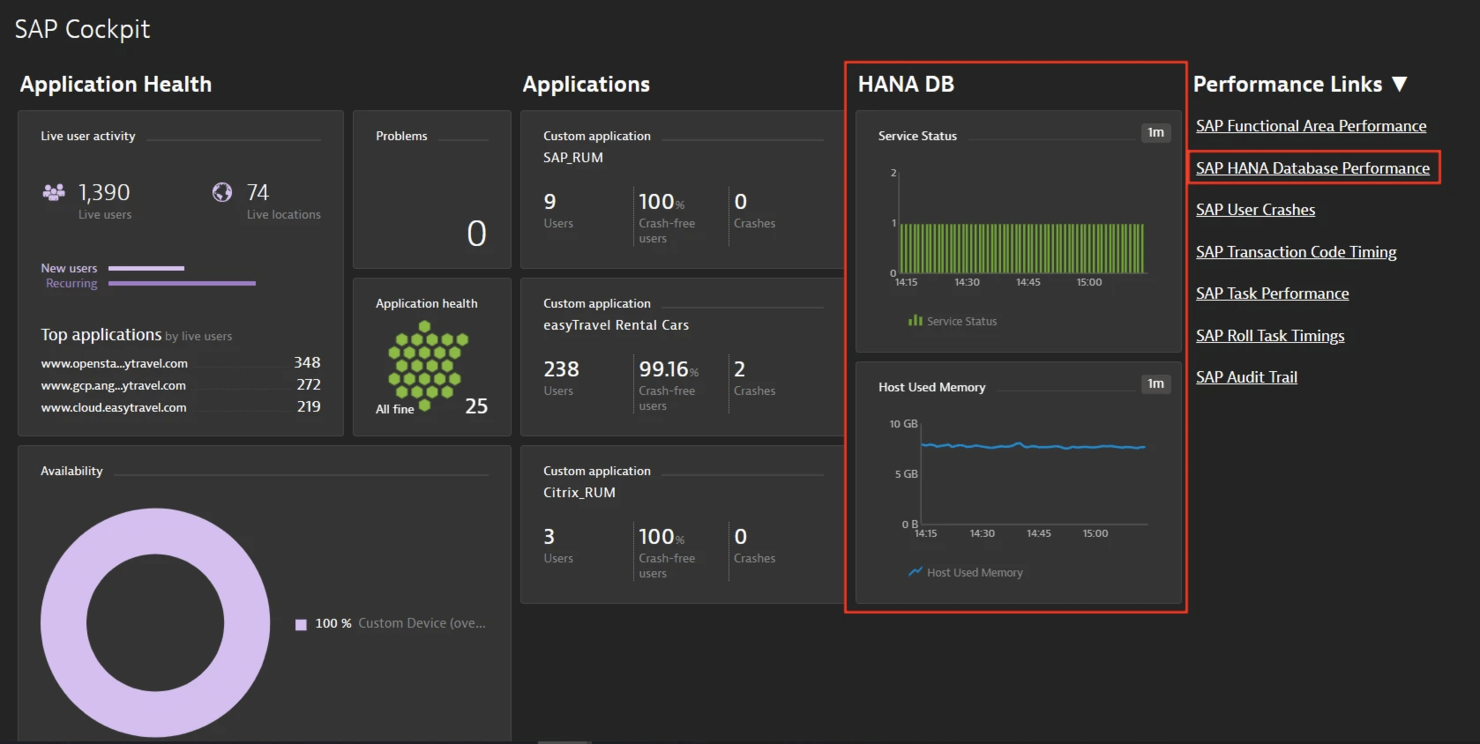Follow the SAP Audit Trail link
The width and height of the screenshot is (1480, 744).
1246,377
